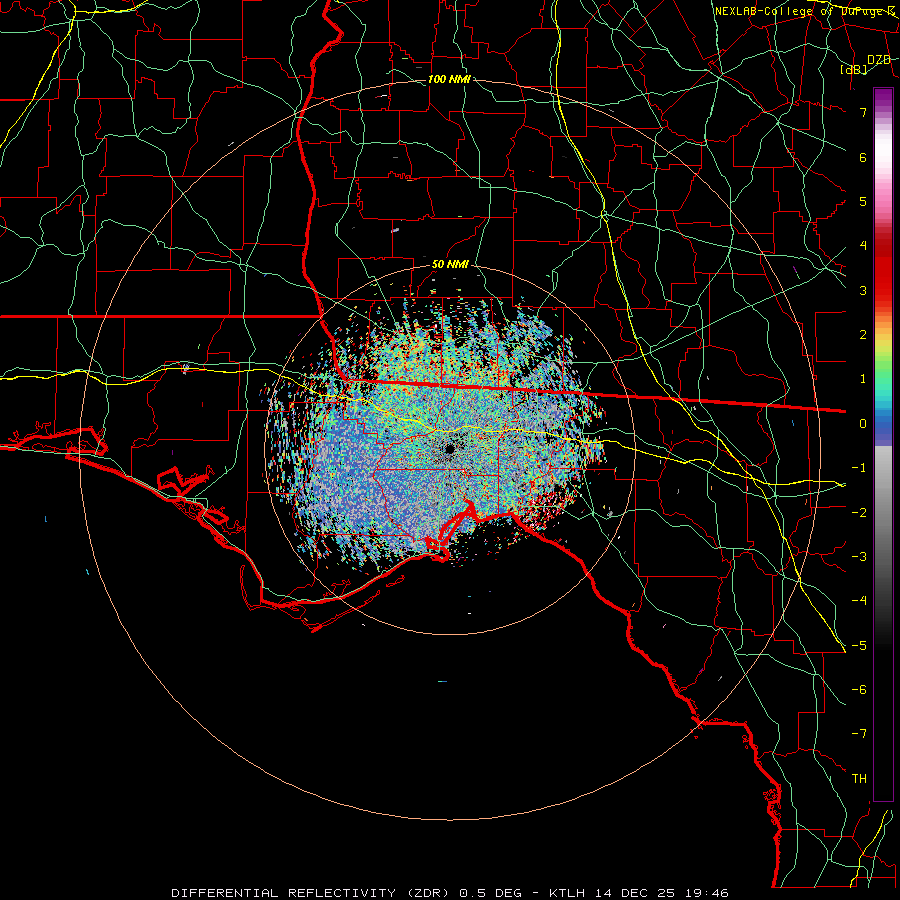Click the "-4" value on the color scale
The height and width of the screenshot is (900, 900).
coord(859,600)
